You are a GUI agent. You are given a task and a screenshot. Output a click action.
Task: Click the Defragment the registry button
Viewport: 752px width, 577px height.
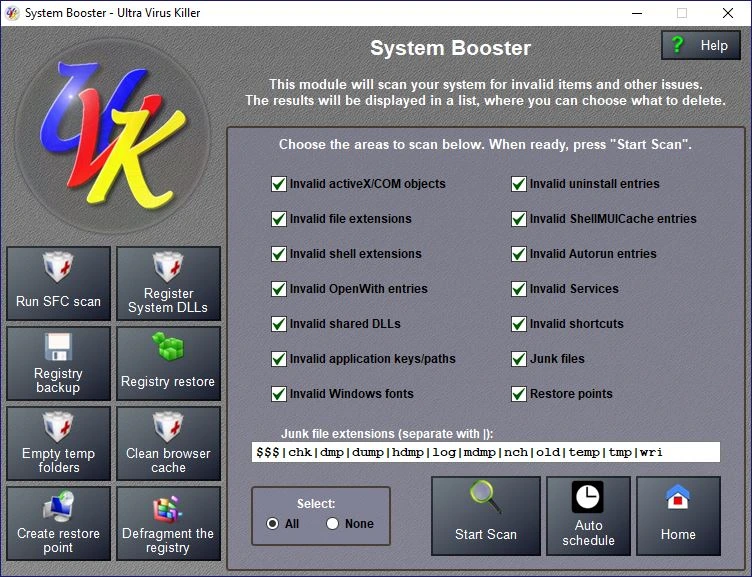[x=168, y=524]
